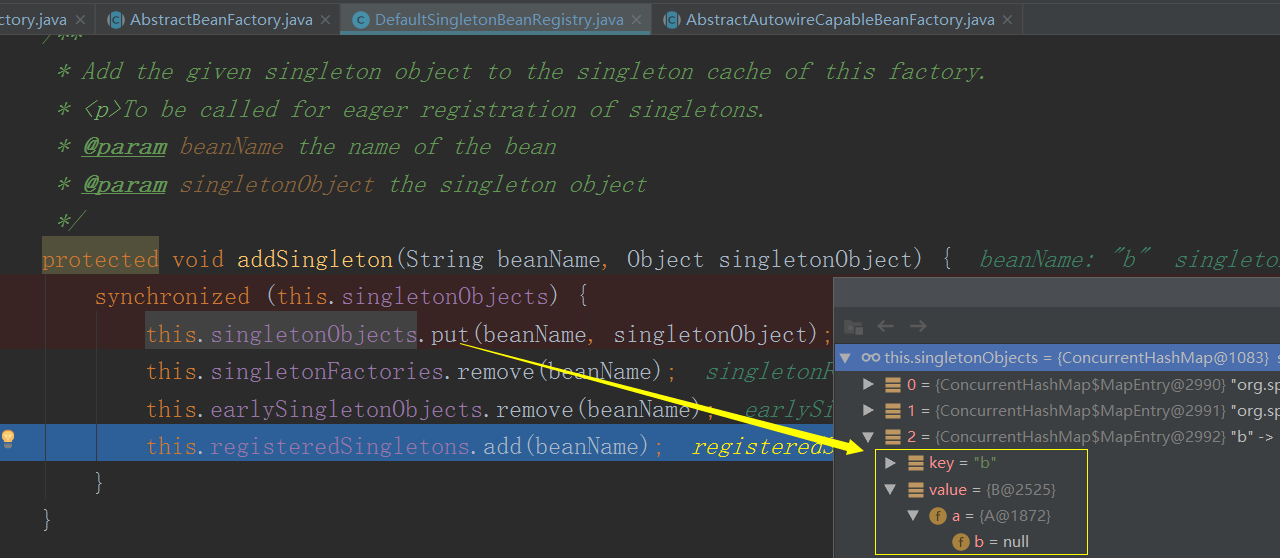Viewport: 1280px width, 558px height.
Task: Click the stacked icon beside entry 0
Action: pyautogui.click(x=892, y=384)
